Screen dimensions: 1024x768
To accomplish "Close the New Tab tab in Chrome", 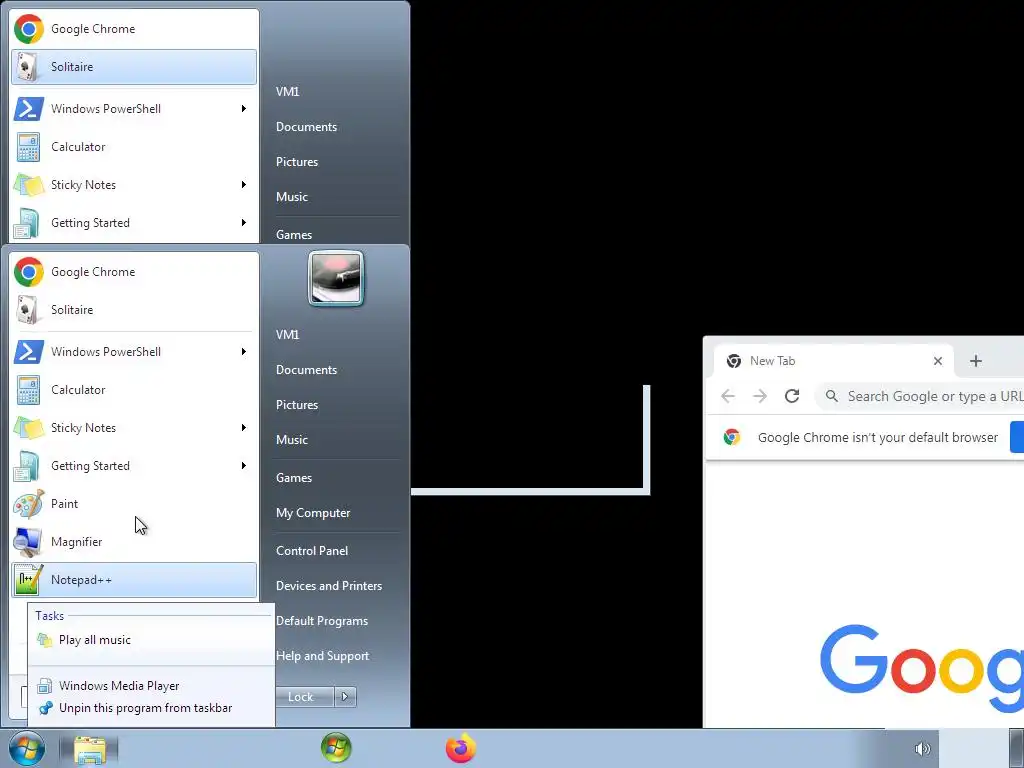I will tap(938, 360).
